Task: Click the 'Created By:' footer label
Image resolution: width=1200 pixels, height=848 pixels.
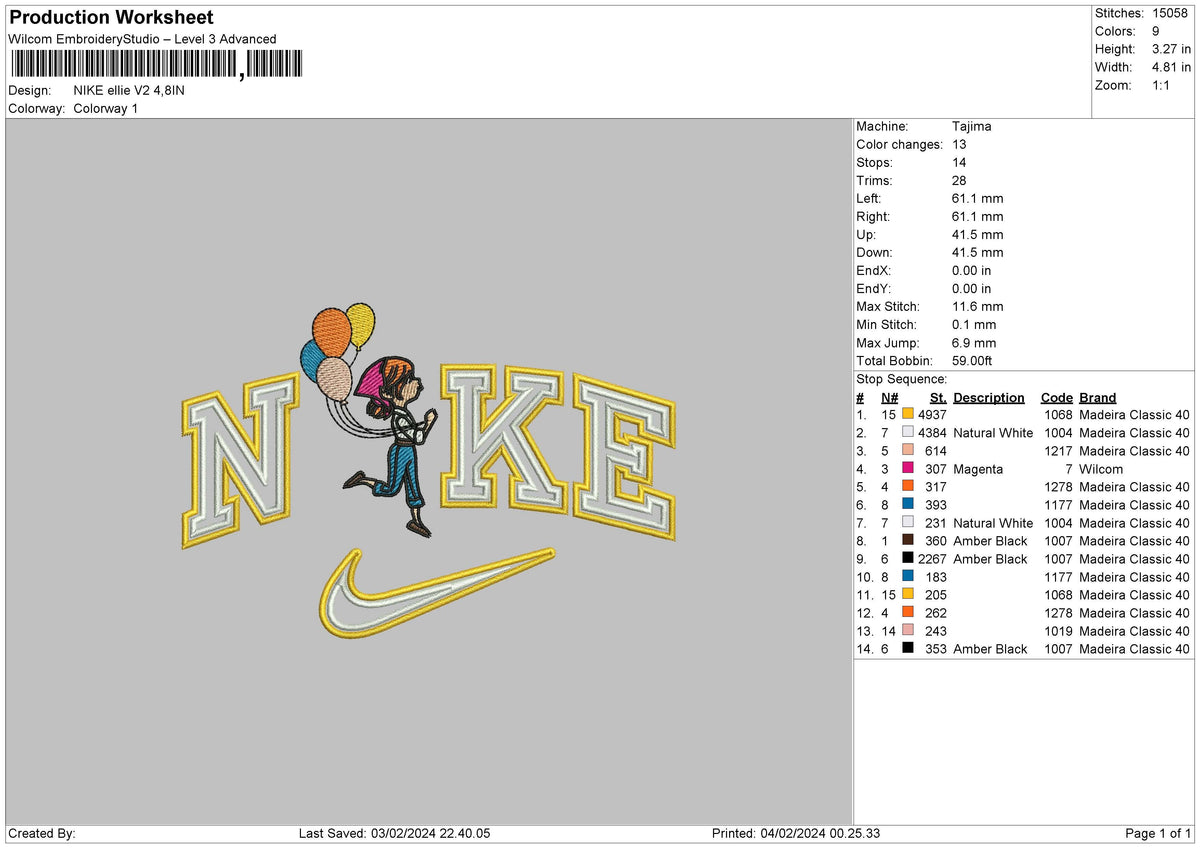Action: click(41, 834)
